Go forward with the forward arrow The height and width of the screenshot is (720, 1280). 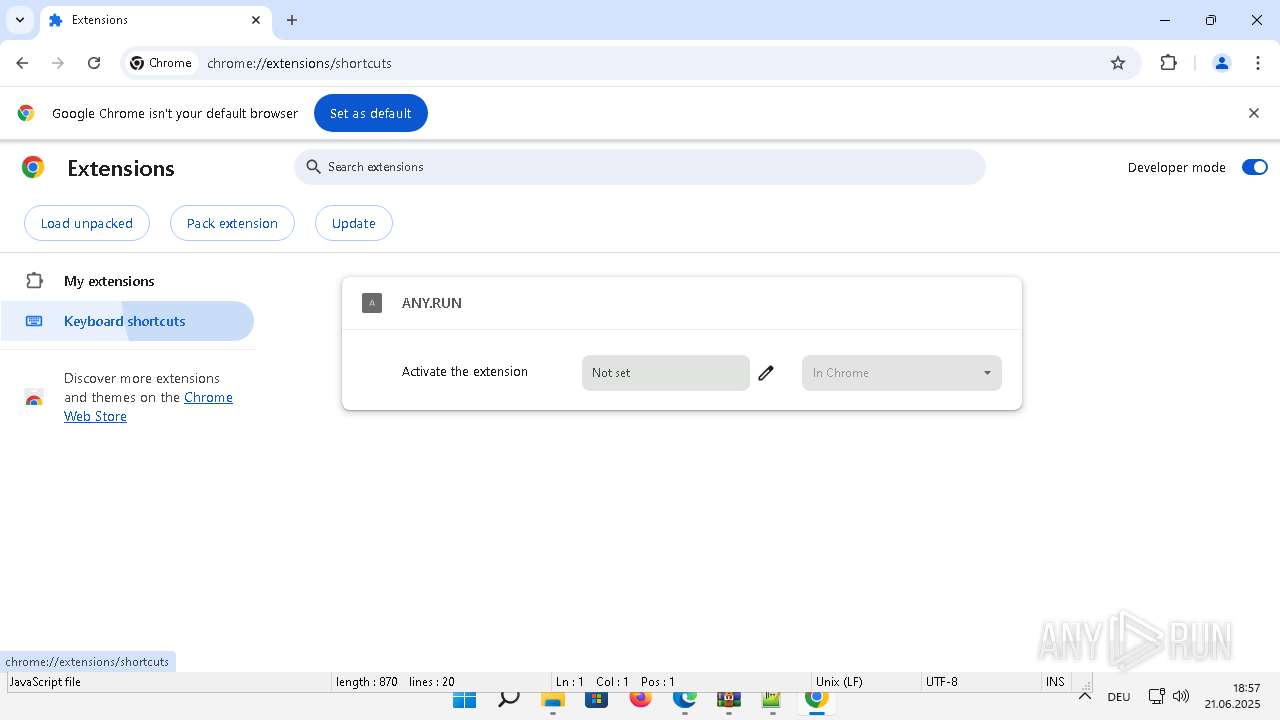click(x=58, y=63)
